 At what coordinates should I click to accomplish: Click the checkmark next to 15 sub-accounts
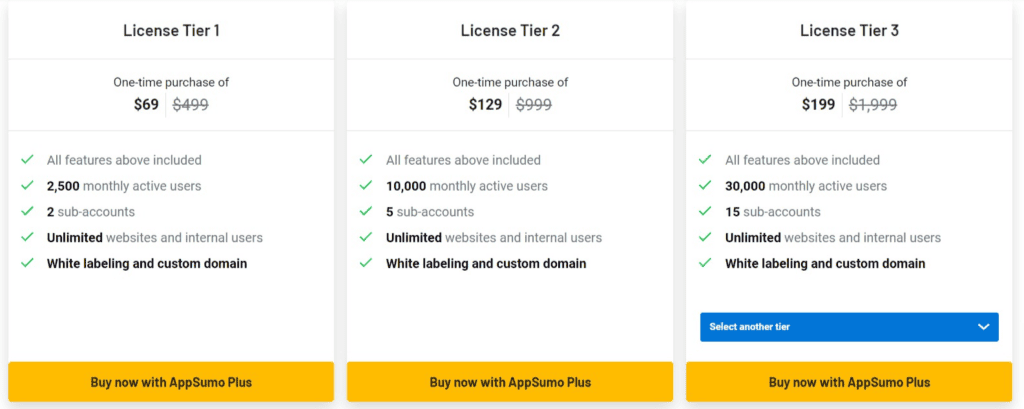(705, 212)
